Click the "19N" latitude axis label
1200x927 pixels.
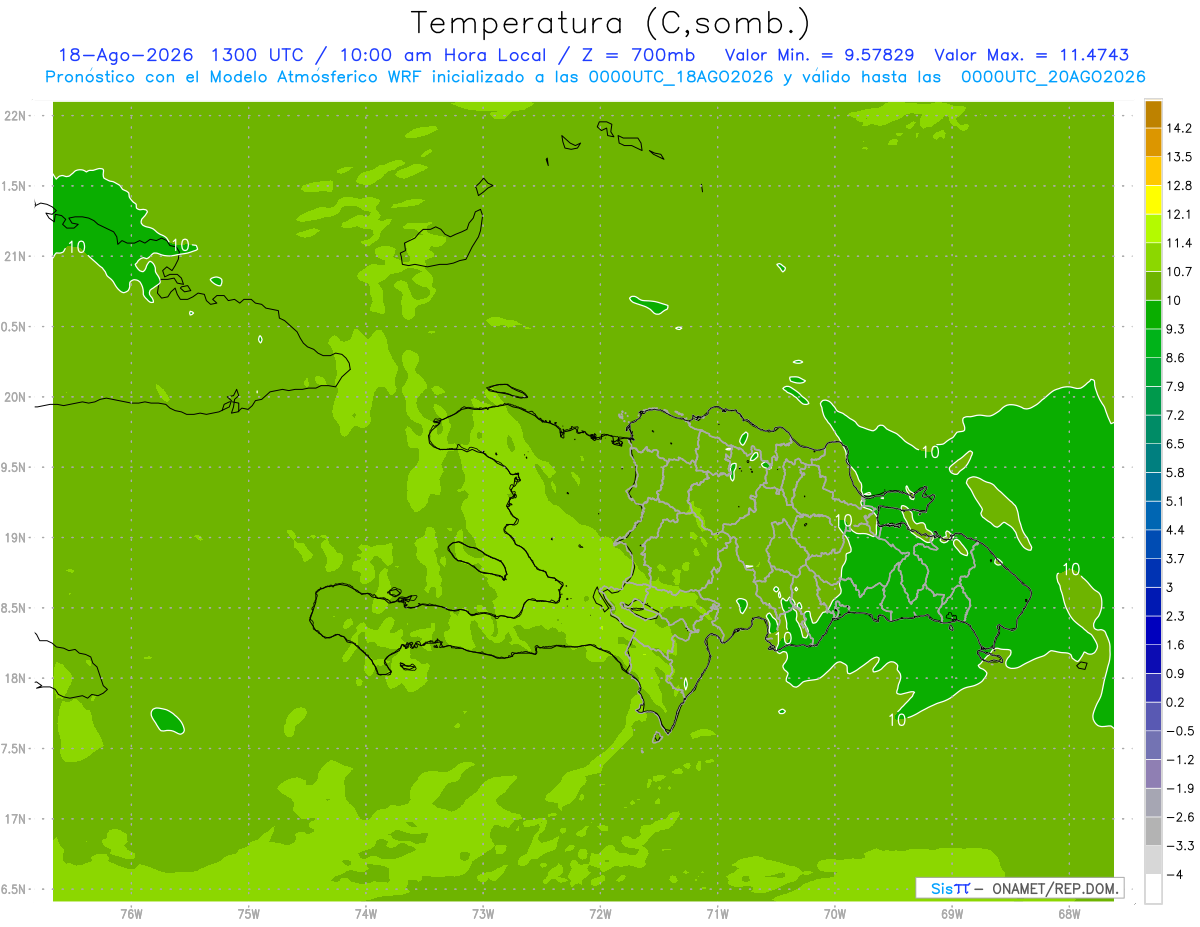(x=17, y=538)
